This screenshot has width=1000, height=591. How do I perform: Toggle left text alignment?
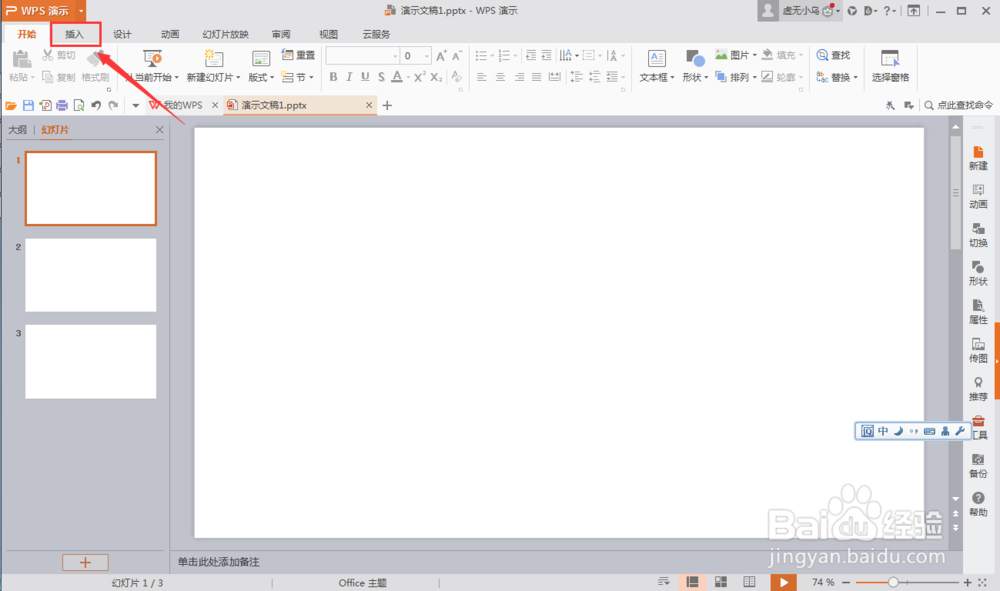click(482, 77)
